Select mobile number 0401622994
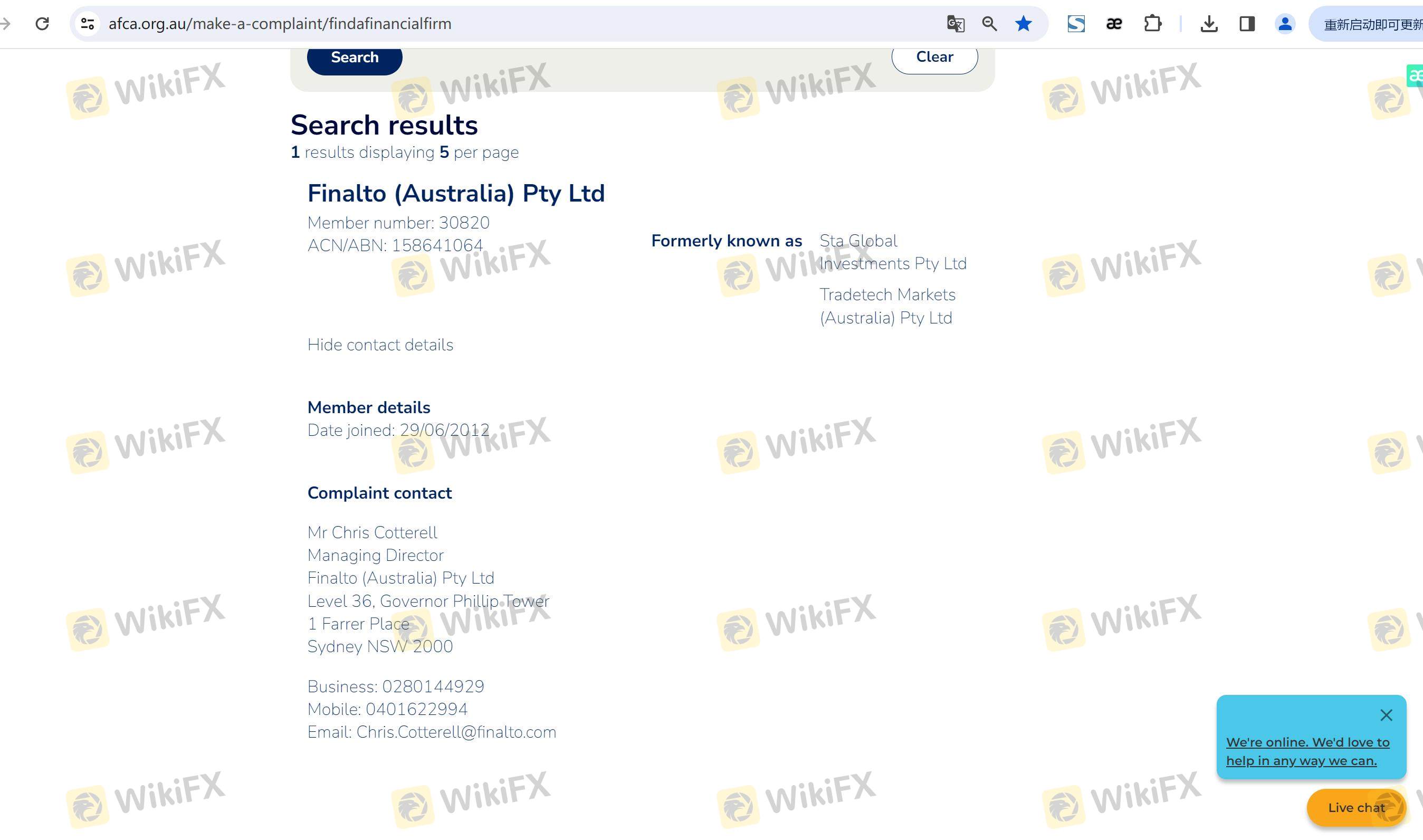This screenshot has width=1423, height=840. [x=417, y=709]
